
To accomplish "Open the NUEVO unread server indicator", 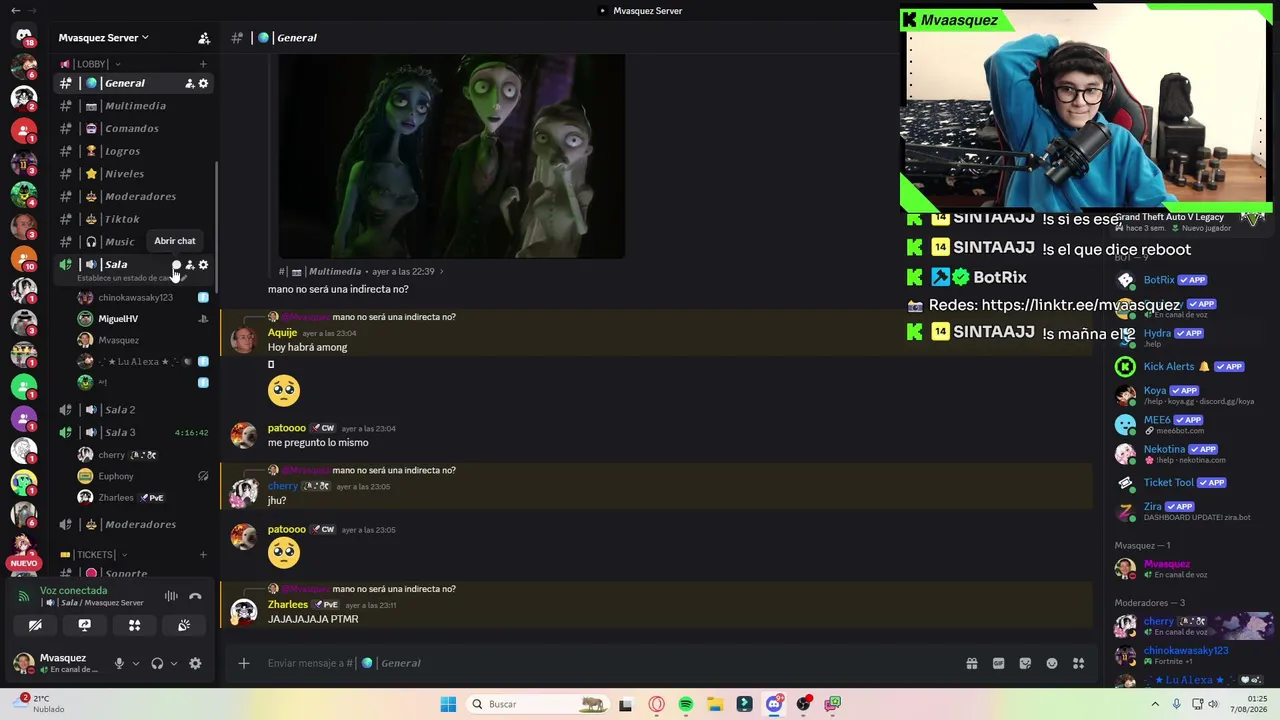I will pos(24,564).
